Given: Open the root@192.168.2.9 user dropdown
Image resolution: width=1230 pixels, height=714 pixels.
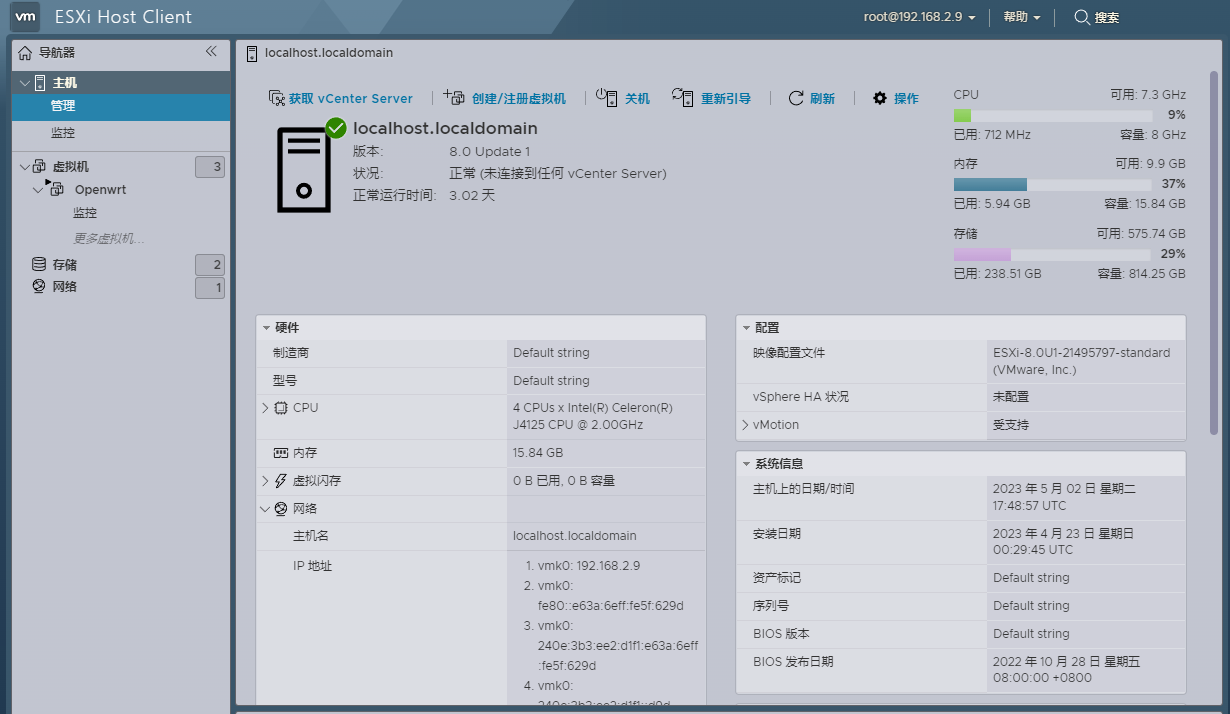Looking at the screenshot, I should tap(919, 17).
